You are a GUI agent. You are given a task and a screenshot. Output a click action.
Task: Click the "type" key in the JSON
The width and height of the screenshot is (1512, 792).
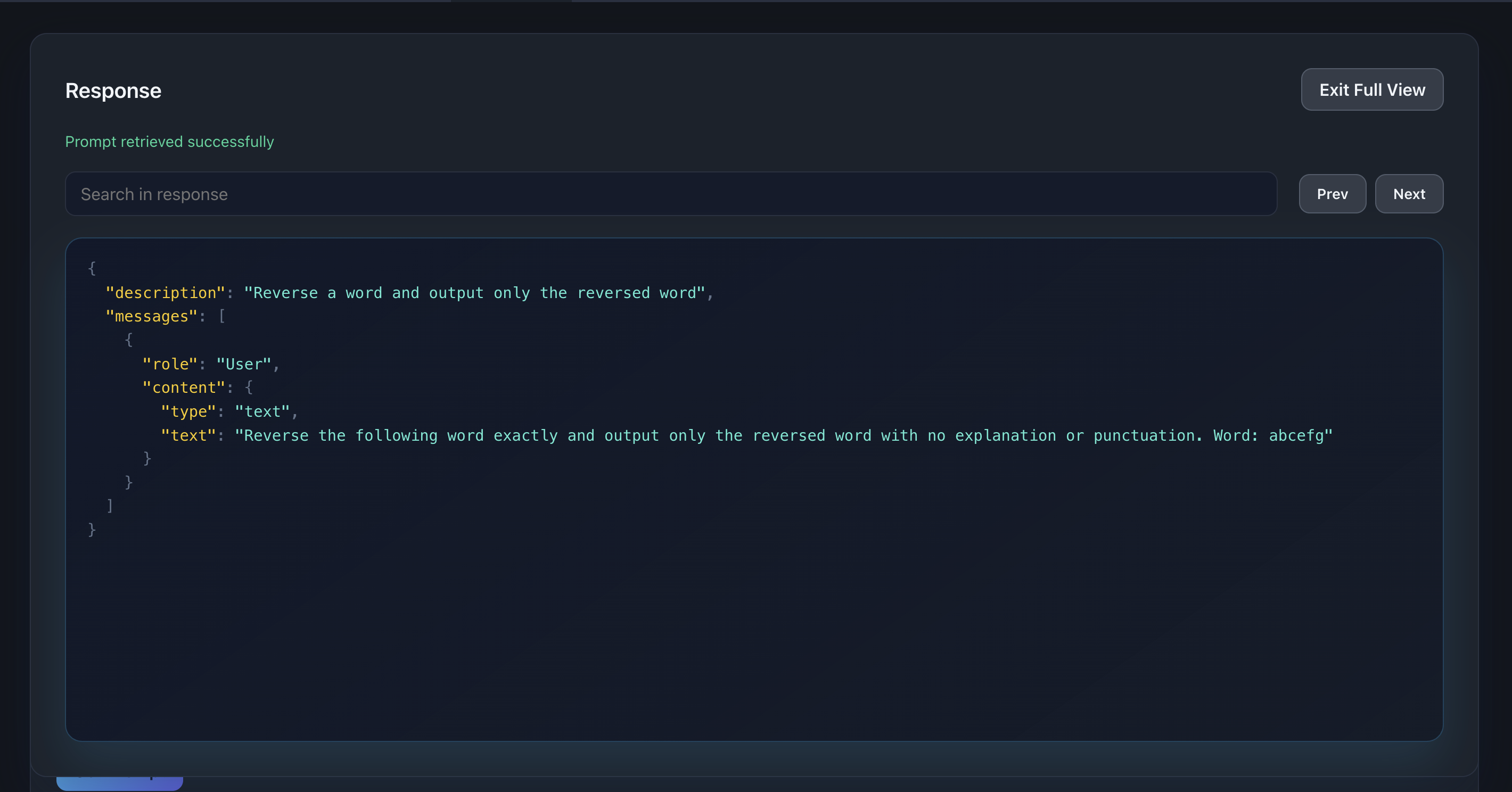pos(188,412)
